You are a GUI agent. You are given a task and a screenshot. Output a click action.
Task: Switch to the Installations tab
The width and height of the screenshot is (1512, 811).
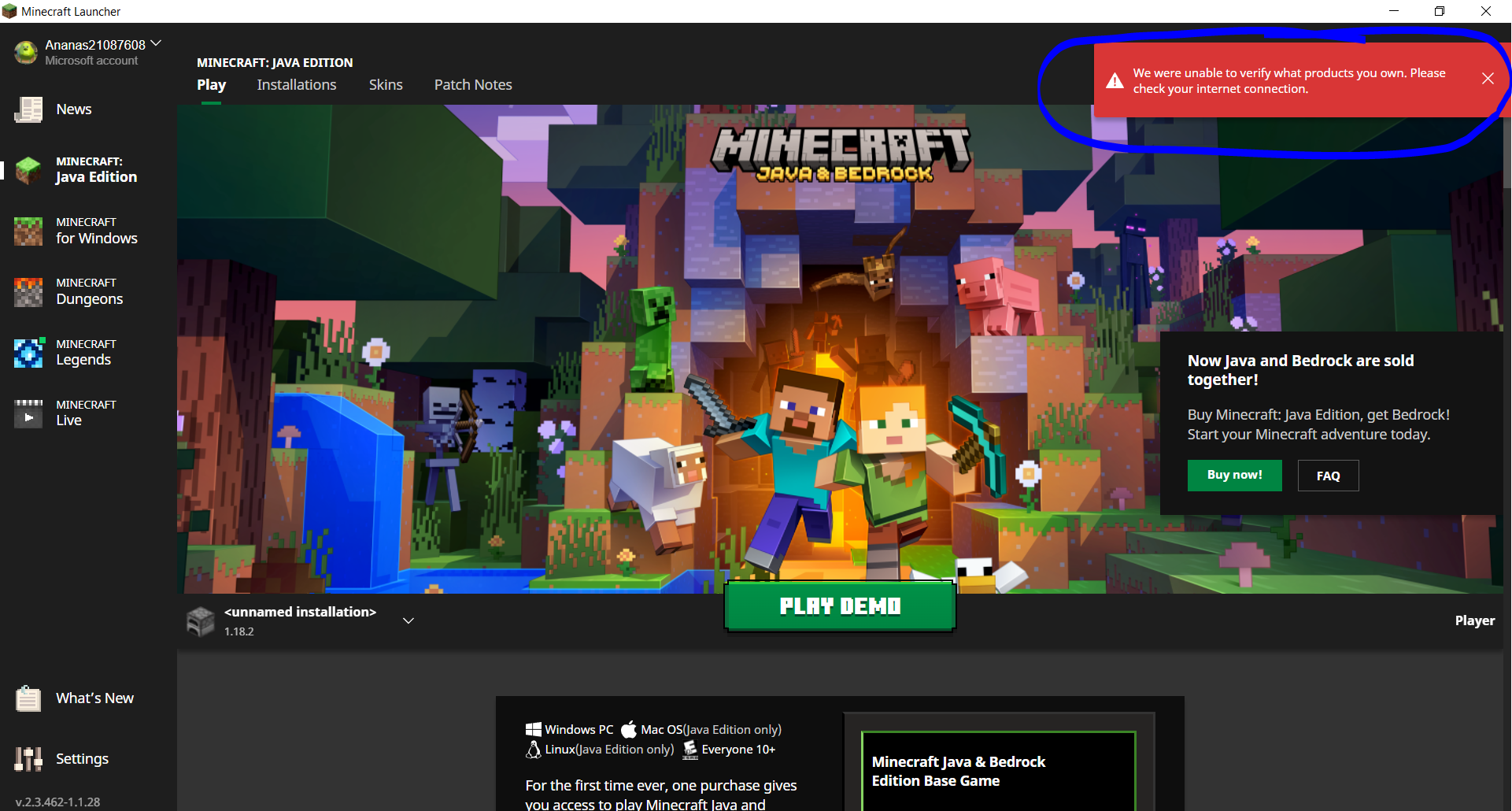[296, 85]
